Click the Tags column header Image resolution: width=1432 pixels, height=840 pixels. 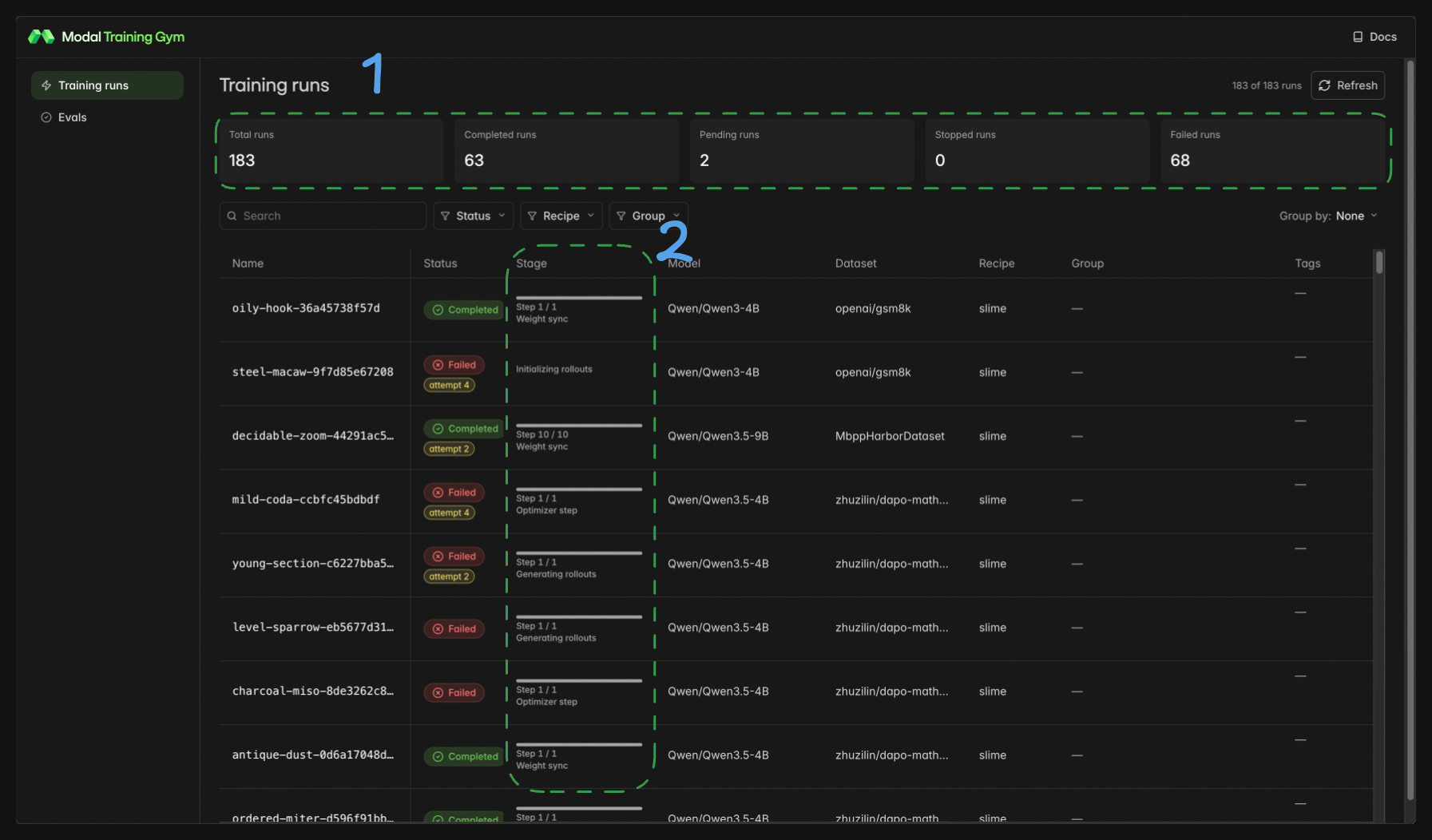(1307, 263)
